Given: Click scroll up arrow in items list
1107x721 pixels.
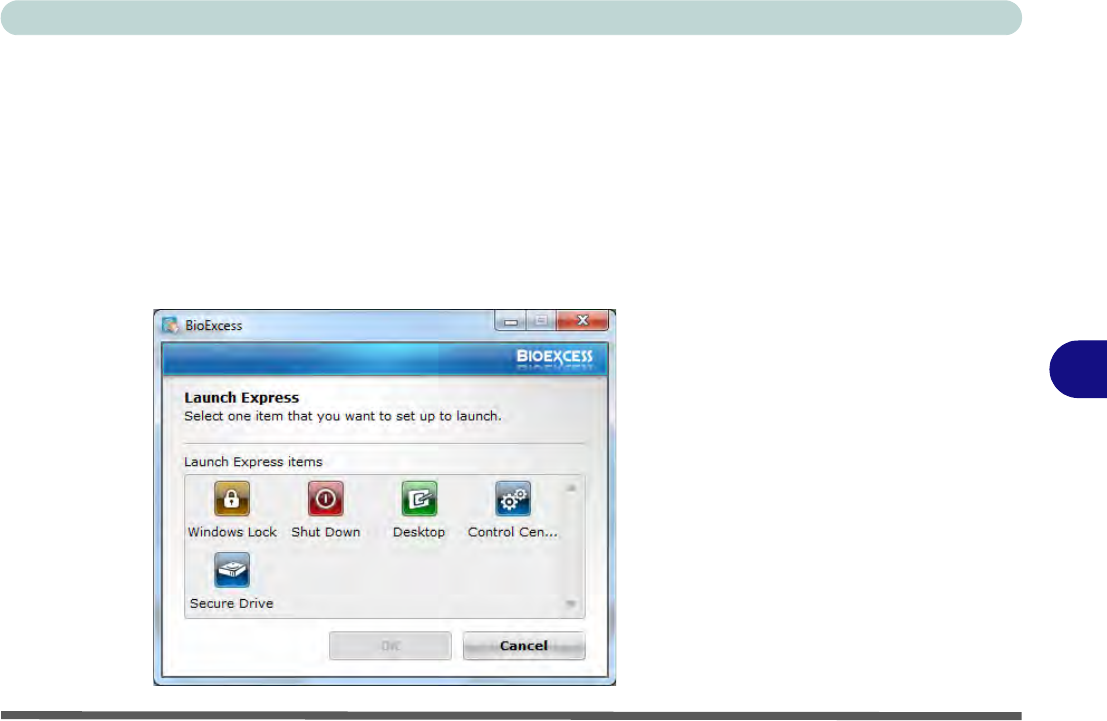Looking at the screenshot, I should pos(571,488).
